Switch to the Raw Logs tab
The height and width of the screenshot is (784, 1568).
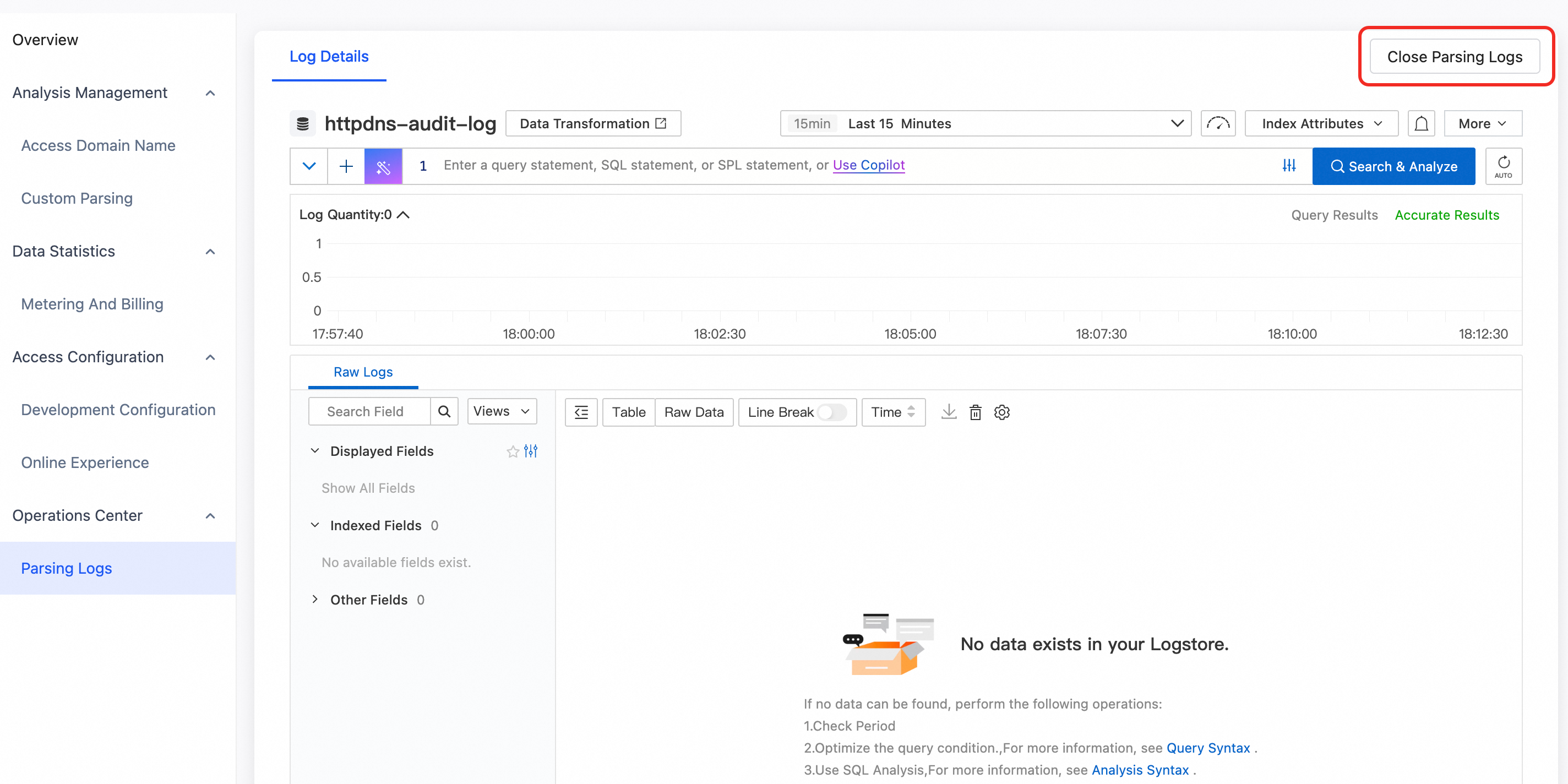pos(363,372)
